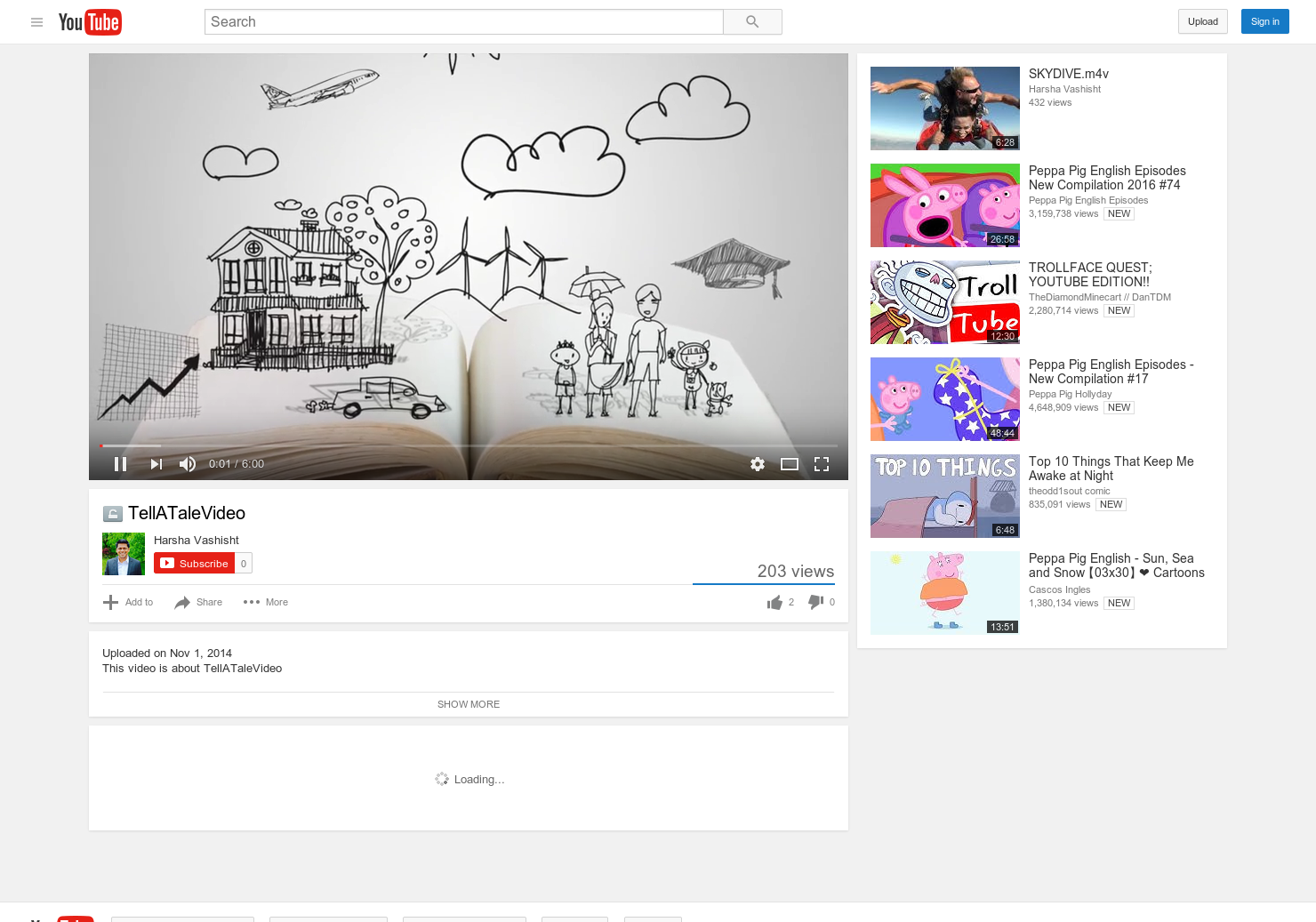Open player settings gear
Image resolution: width=1316 pixels, height=922 pixels.
tap(758, 464)
